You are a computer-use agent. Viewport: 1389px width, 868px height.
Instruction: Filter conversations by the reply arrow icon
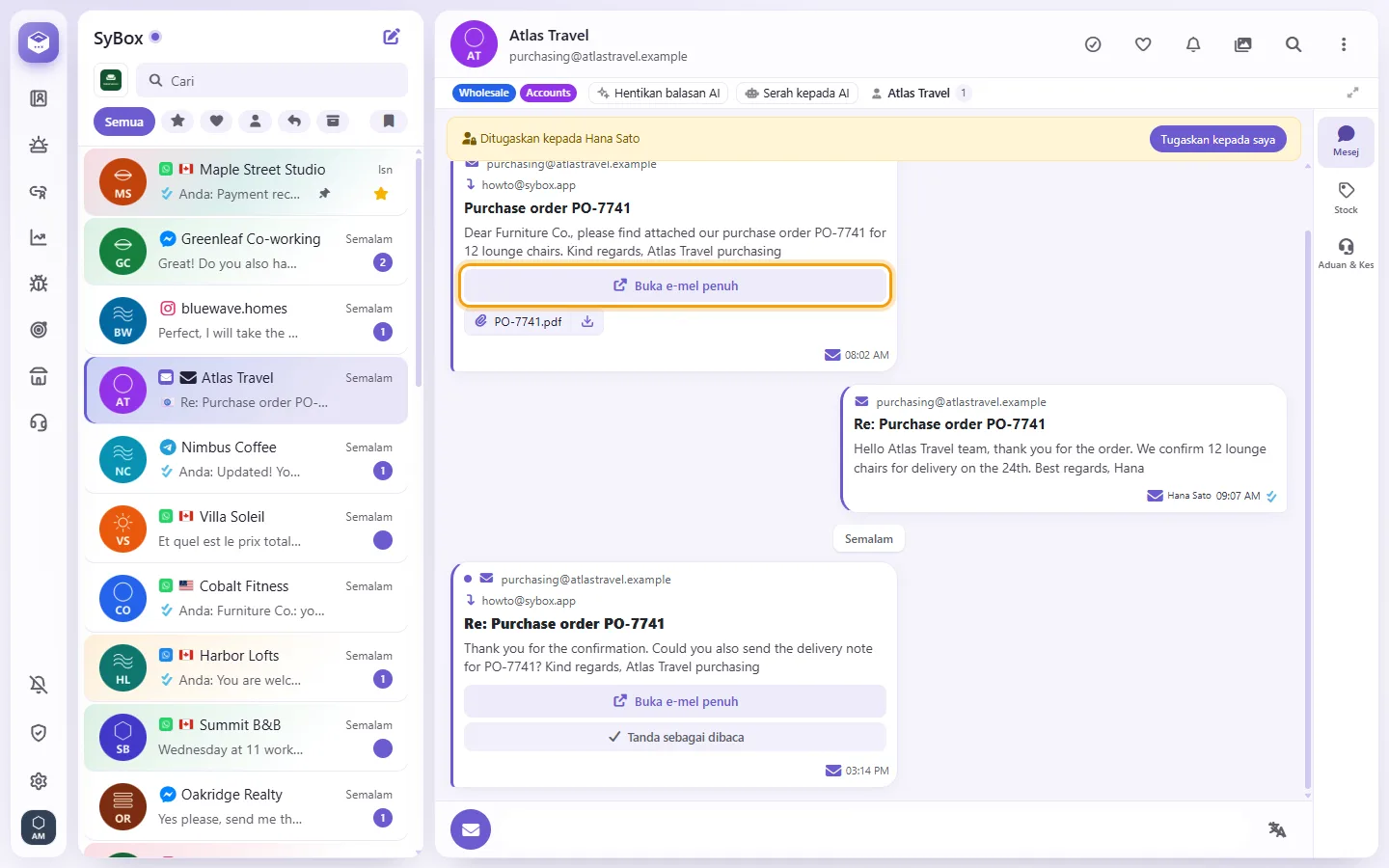[294, 121]
